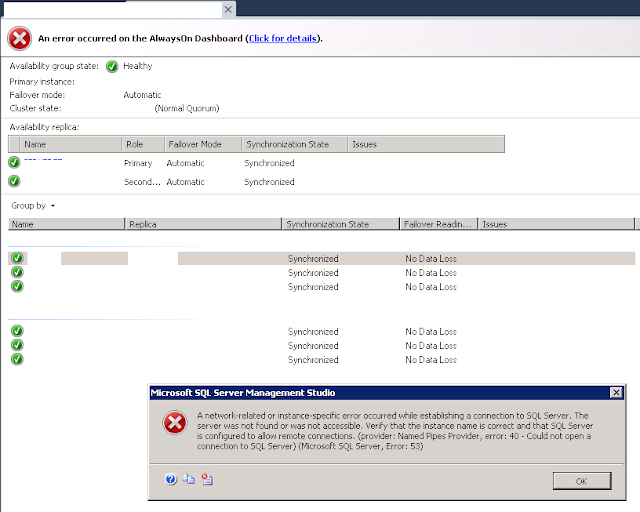Close the Microsoft SQL Server Management Studio dialog

pyautogui.click(x=616, y=393)
